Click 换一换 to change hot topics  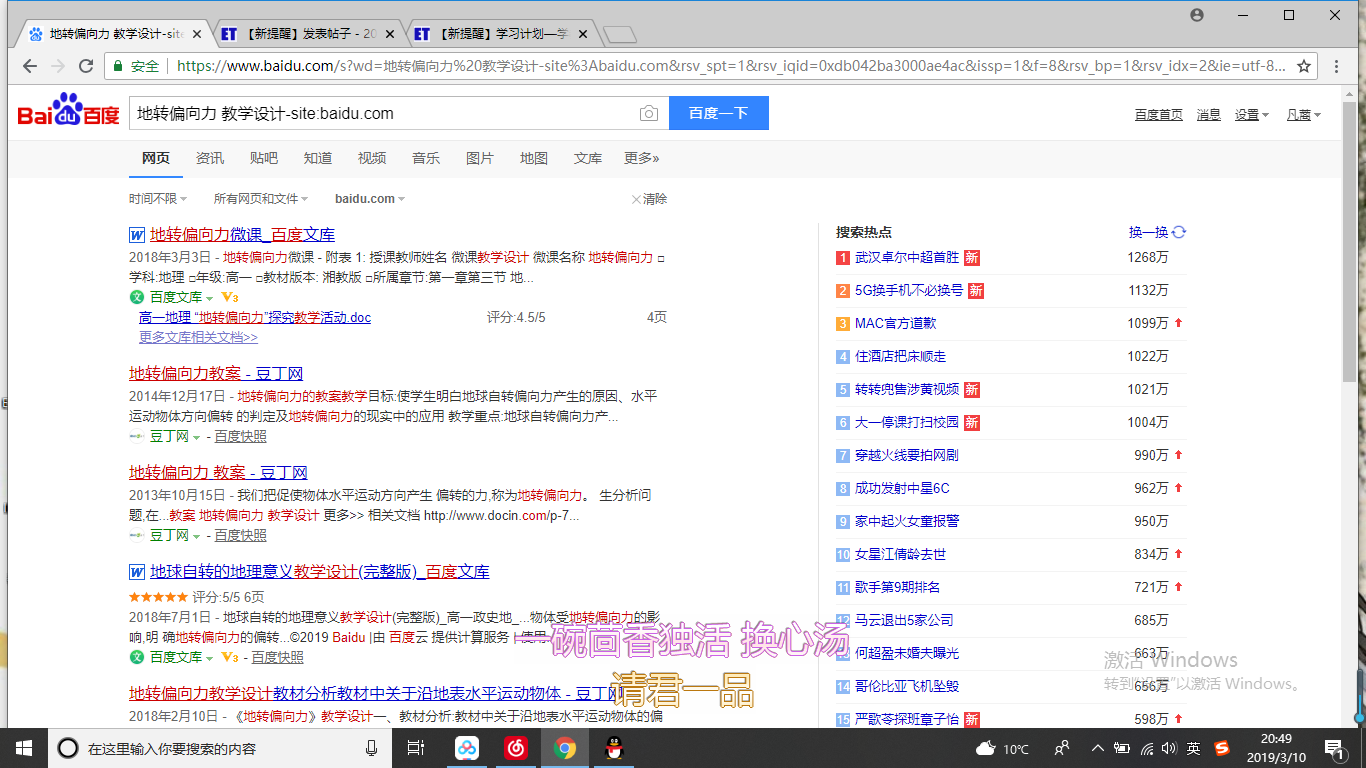tap(1148, 232)
